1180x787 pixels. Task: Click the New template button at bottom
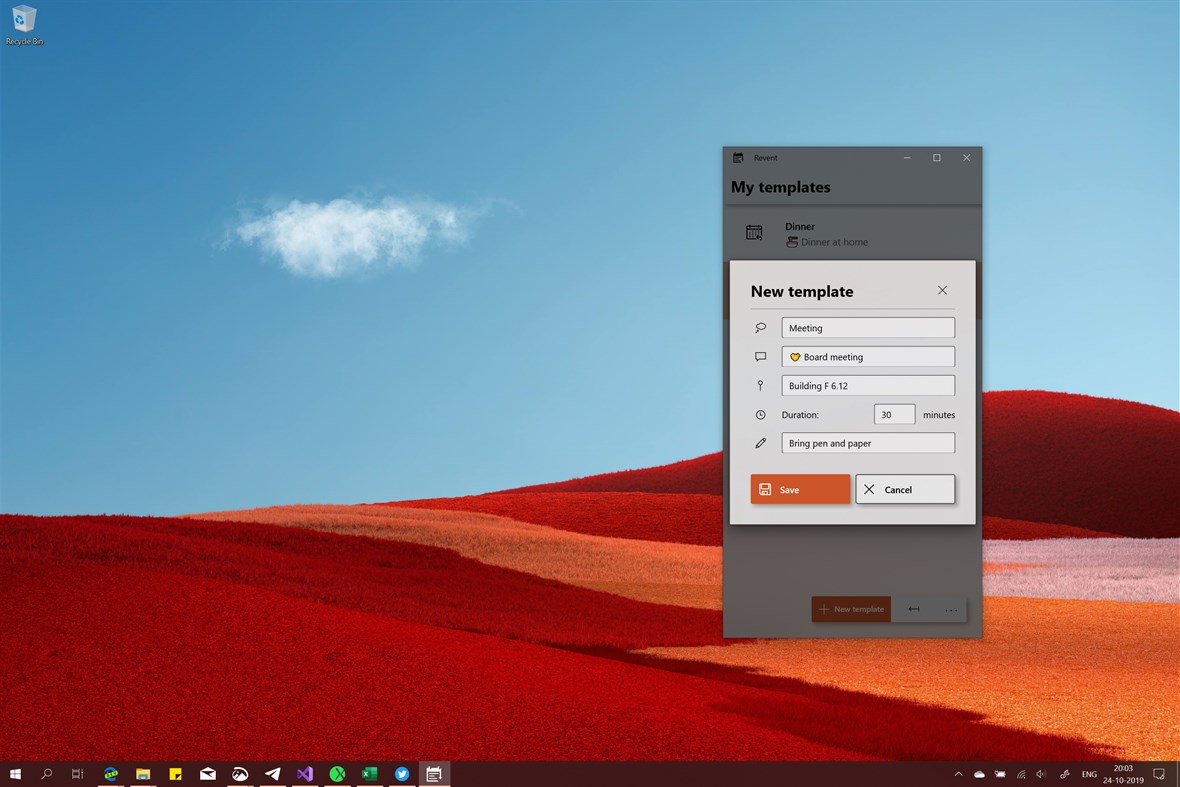pyautogui.click(x=851, y=609)
